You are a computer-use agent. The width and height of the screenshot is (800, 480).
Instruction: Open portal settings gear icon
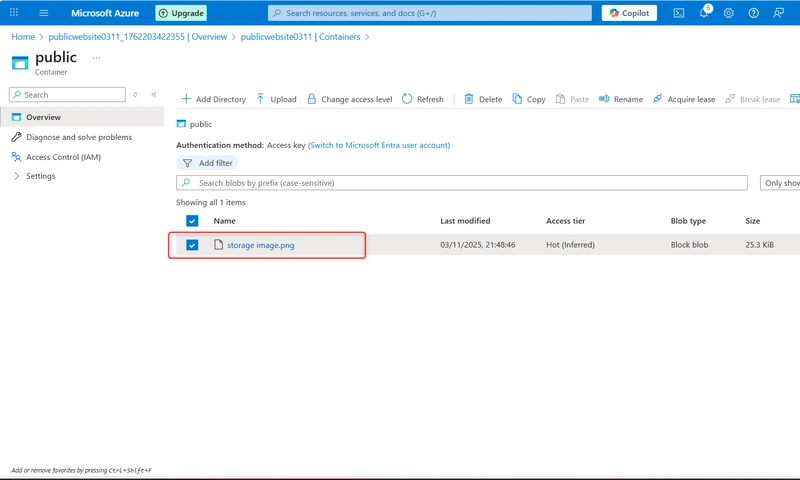pos(729,13)
